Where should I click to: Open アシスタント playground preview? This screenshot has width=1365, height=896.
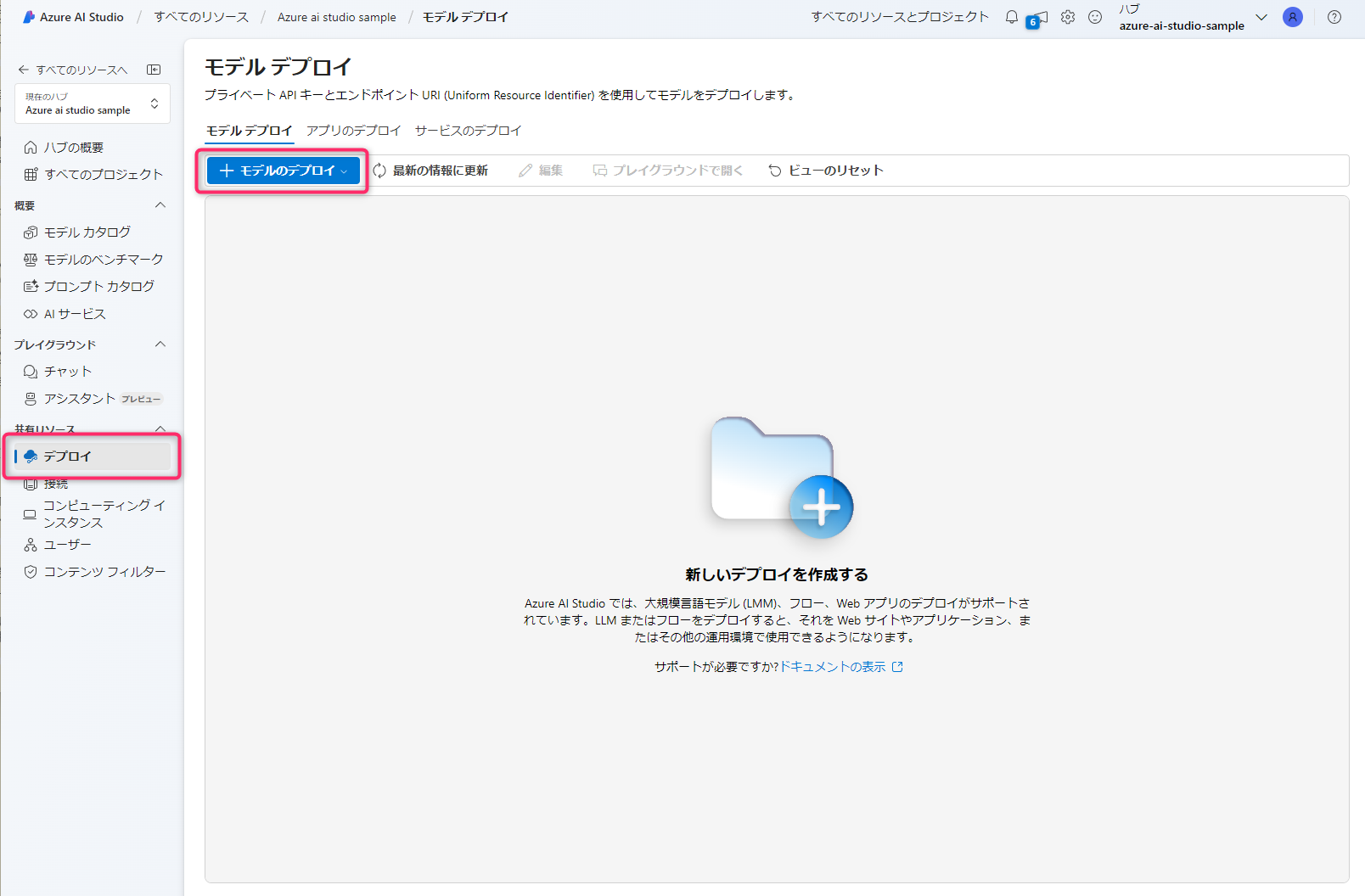[x=92, y=399]
